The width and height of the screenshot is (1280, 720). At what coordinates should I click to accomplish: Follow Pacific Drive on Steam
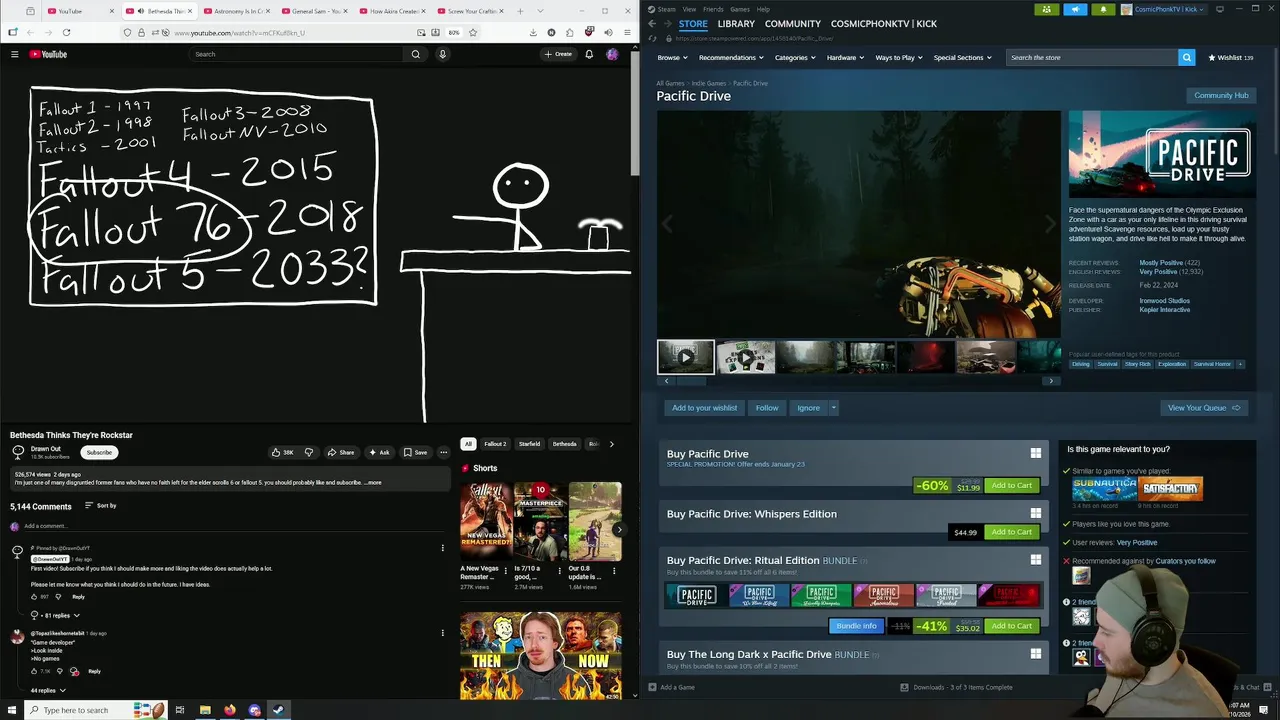click(x=767, y=408)
